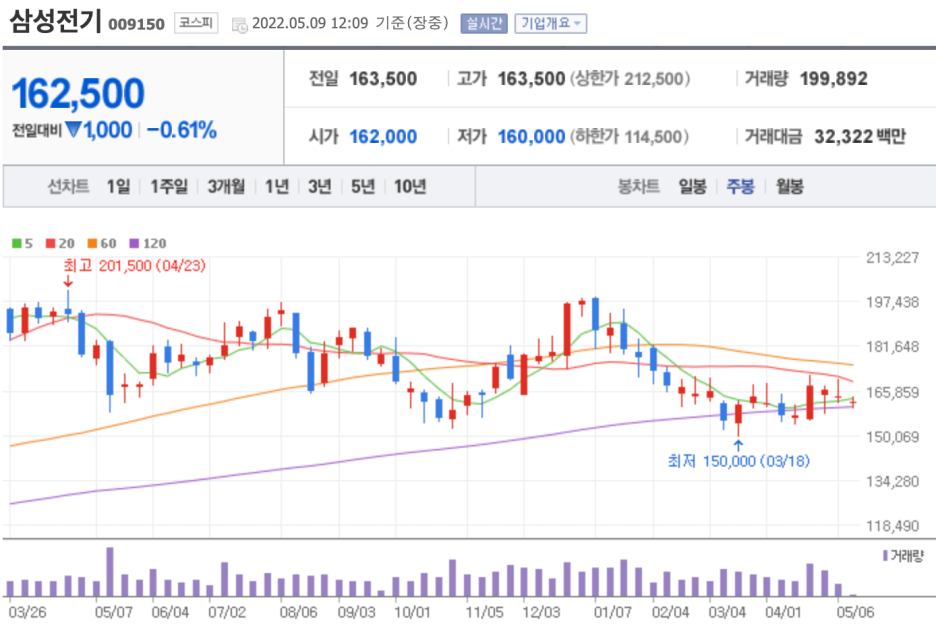Click the 최저 150,000 (03/18) annotation
This screenshot has width=936, height=631.
(x=738, y=461)
